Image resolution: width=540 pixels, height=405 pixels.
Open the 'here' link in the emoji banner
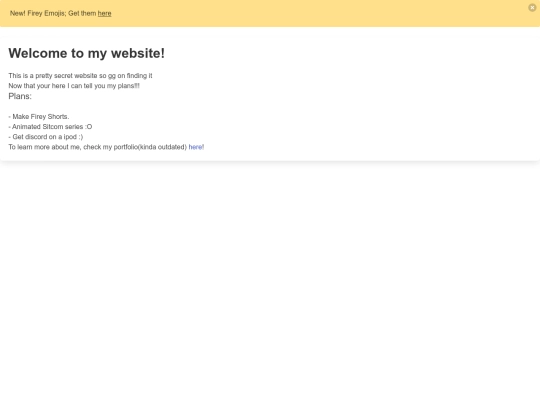click(x=104, y=13)
